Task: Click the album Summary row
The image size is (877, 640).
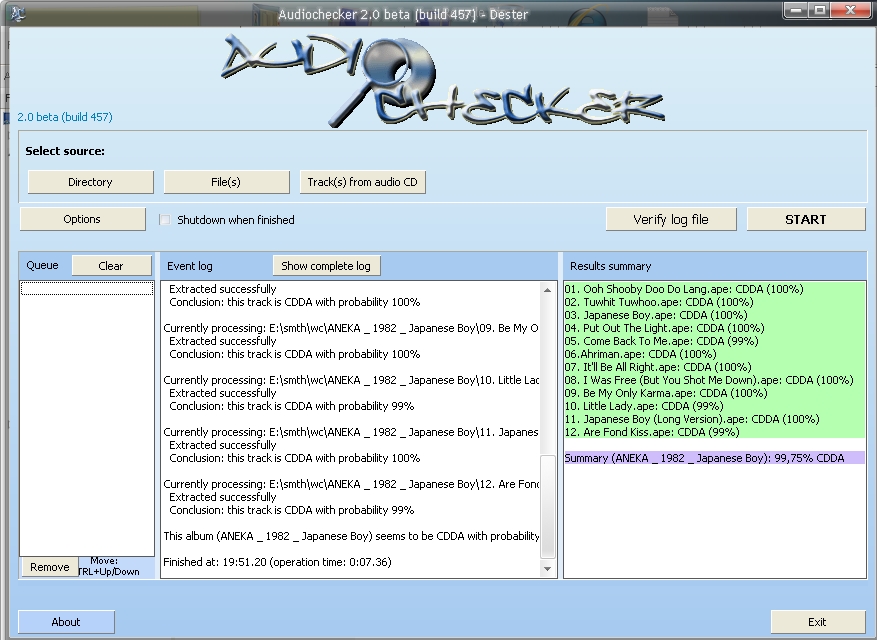Action: (704, 458)
